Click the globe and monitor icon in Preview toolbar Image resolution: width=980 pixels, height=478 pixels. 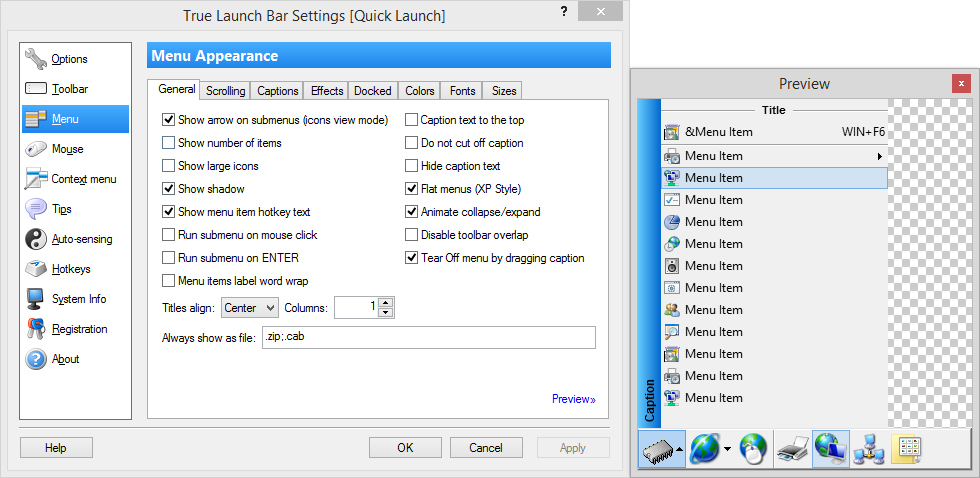tap(831, 449)
